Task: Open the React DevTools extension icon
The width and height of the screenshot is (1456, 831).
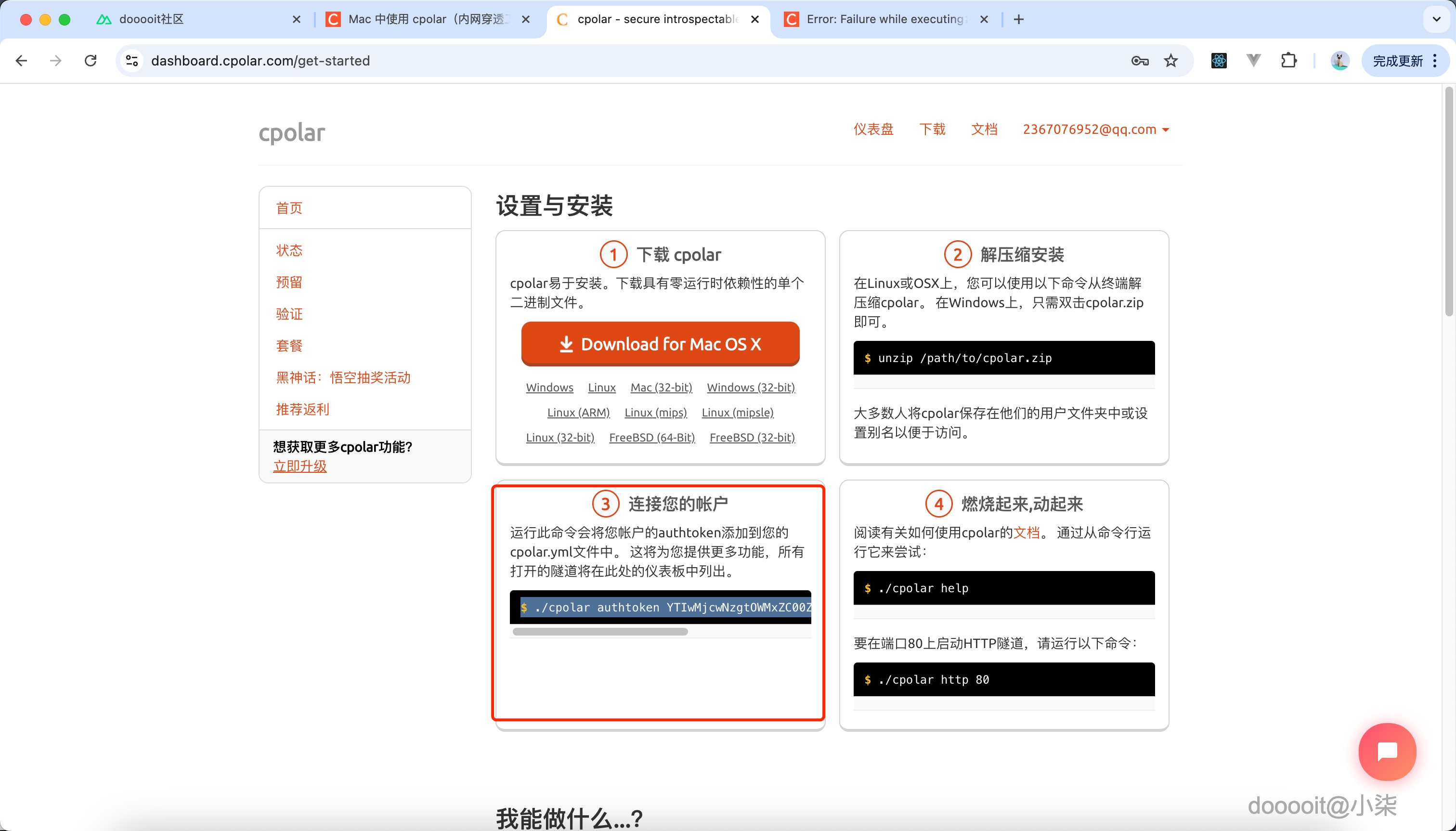Action: point(1219,61)
